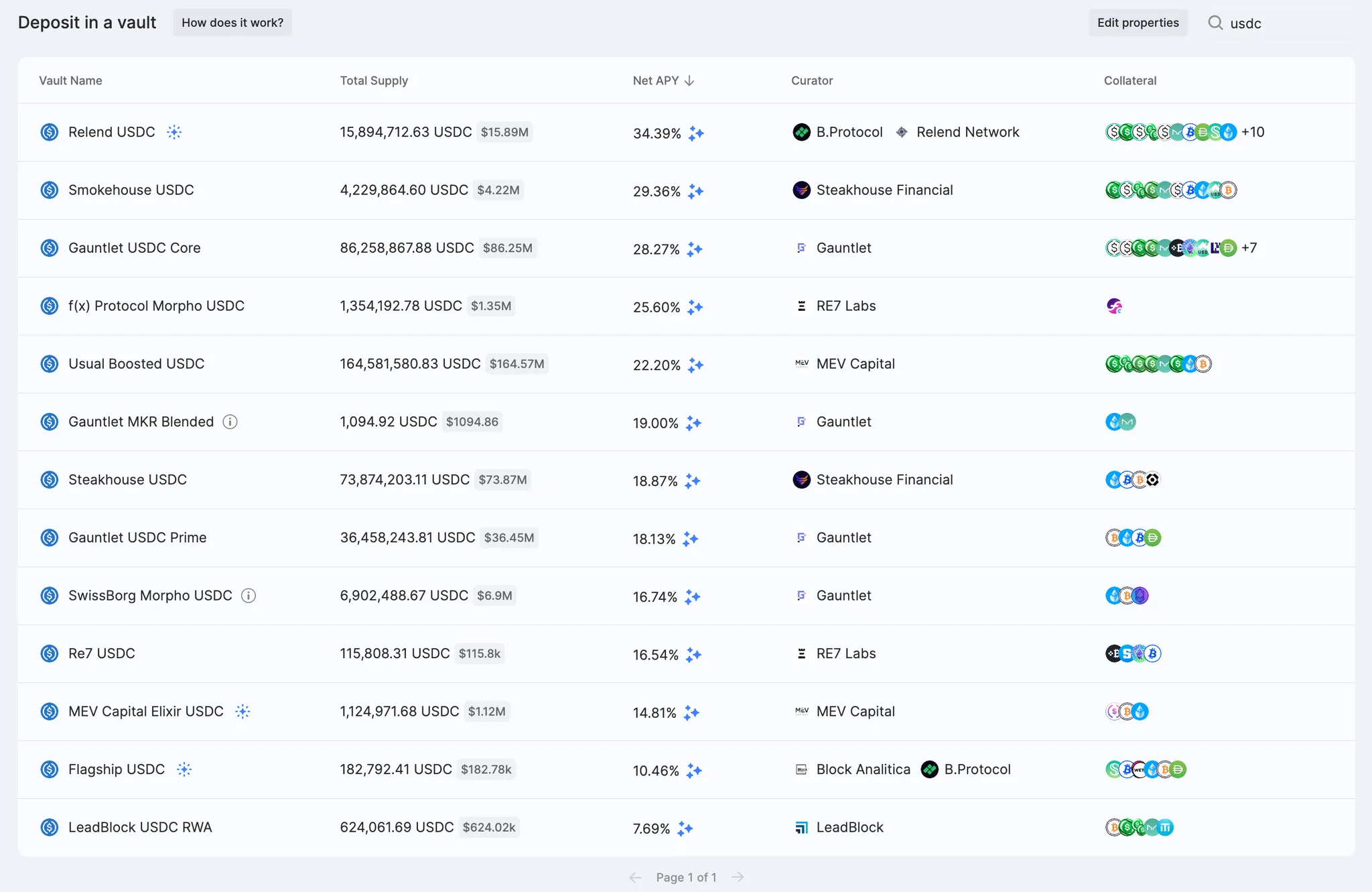Click the rewards sparkle icon beside 29.36%
This screenshot has width=1372, height=892.
tap(695, 191)
